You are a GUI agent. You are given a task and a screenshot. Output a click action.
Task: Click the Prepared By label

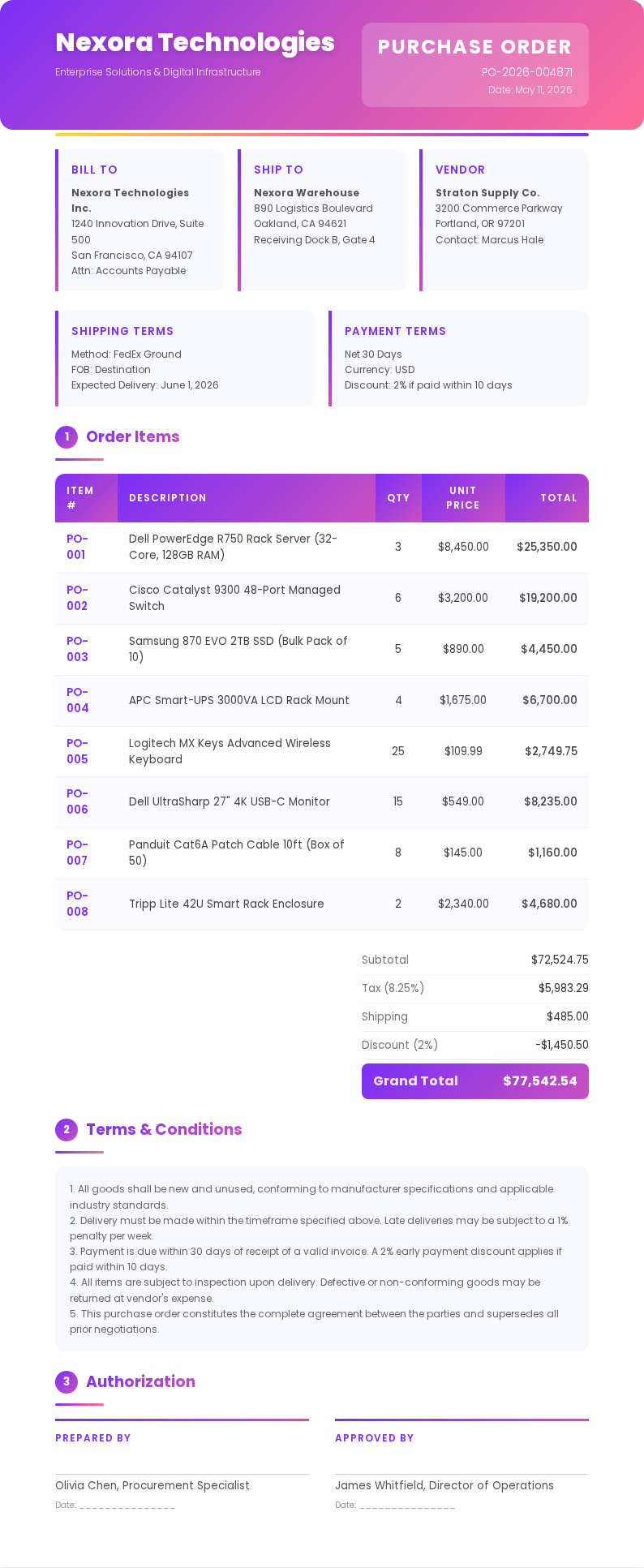(x=93, y=1438)
